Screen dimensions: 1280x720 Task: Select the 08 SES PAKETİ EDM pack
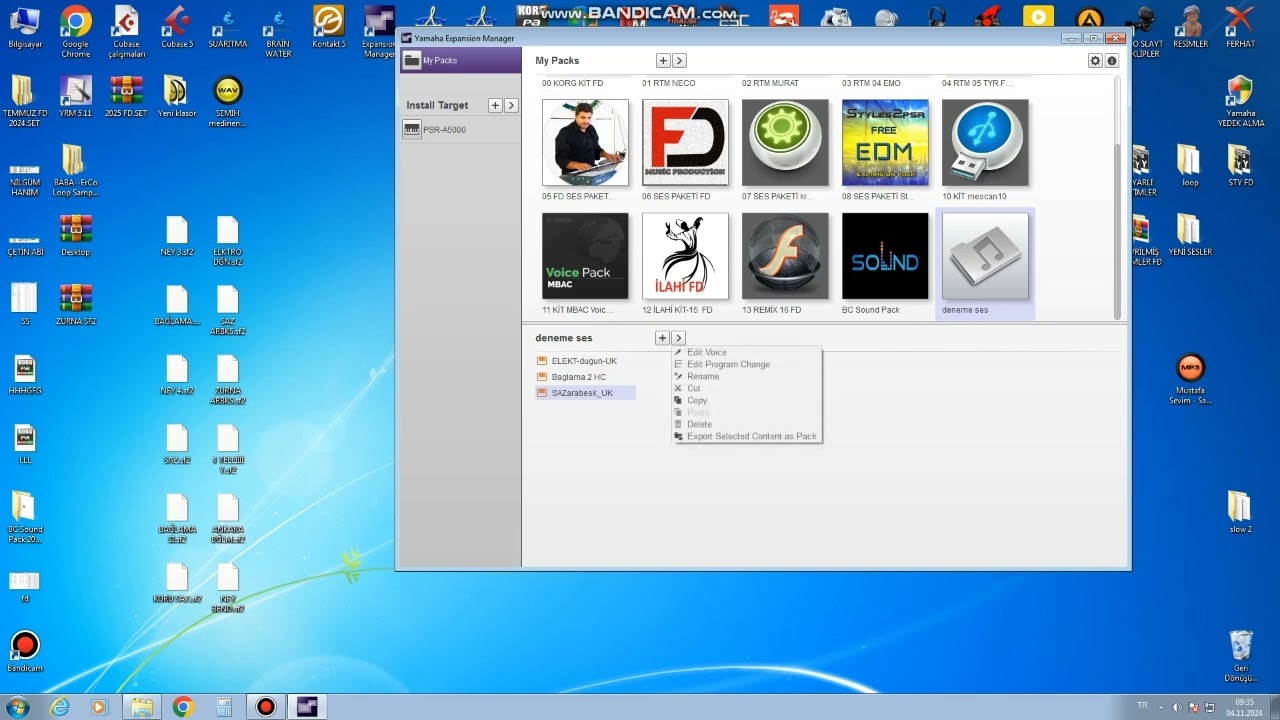click(x=885, y=142)
